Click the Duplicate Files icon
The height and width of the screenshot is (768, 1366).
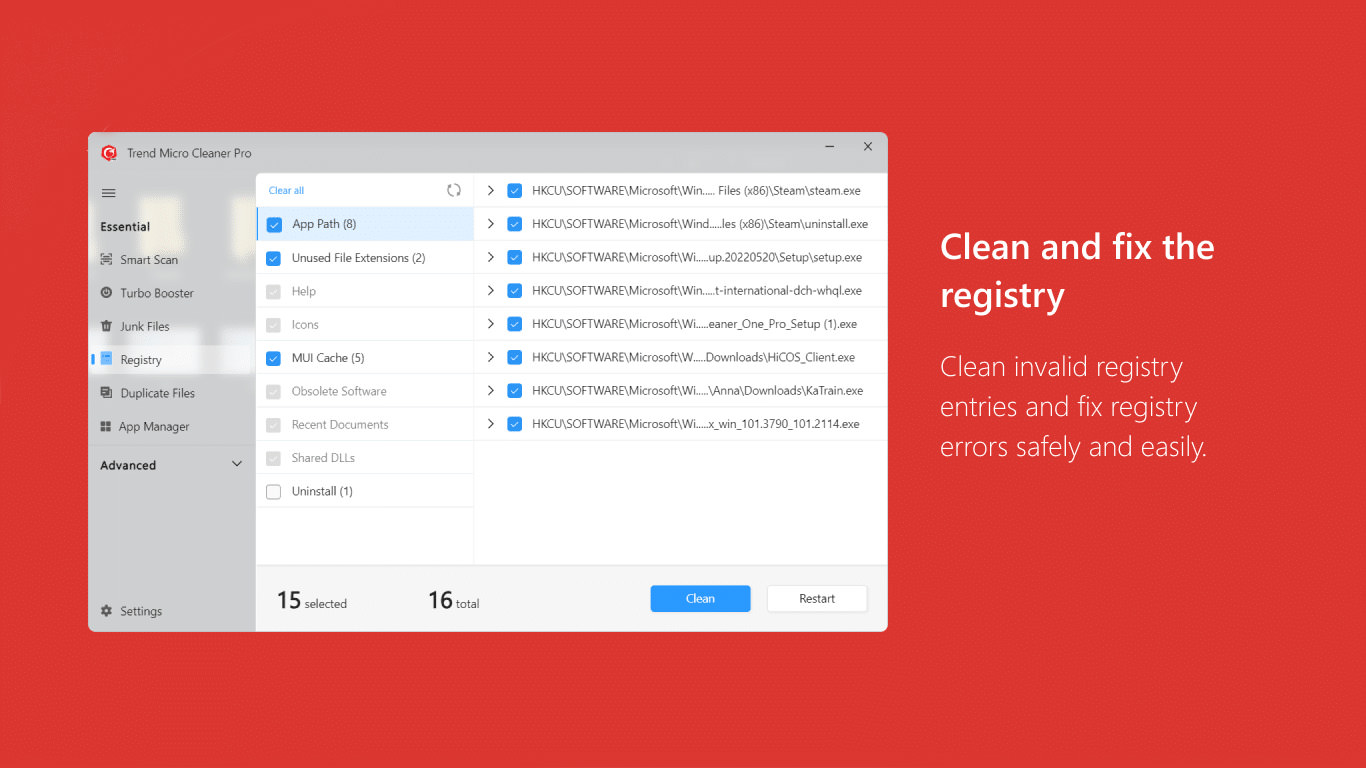pos(106,393)
